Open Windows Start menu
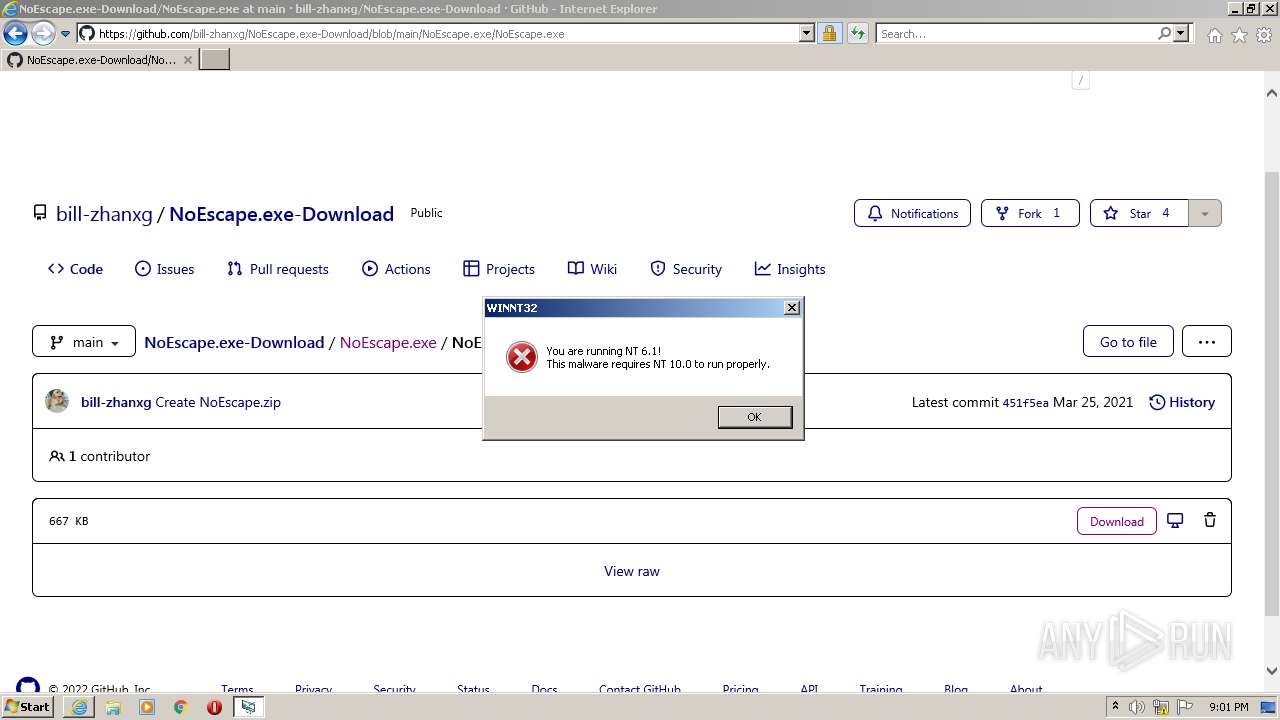 28,707
